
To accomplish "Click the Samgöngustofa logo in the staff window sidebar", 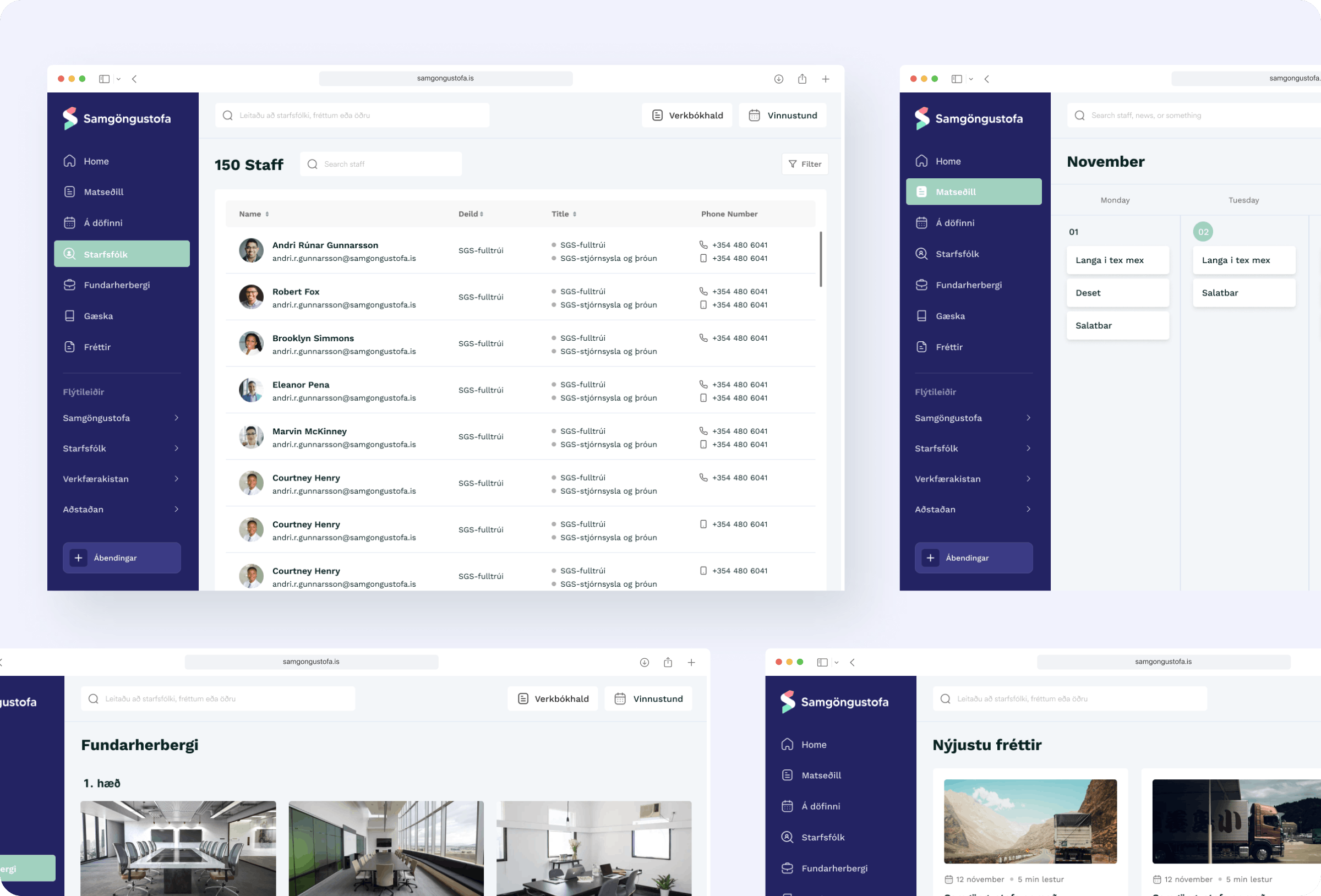I will [x=117, y=118].
